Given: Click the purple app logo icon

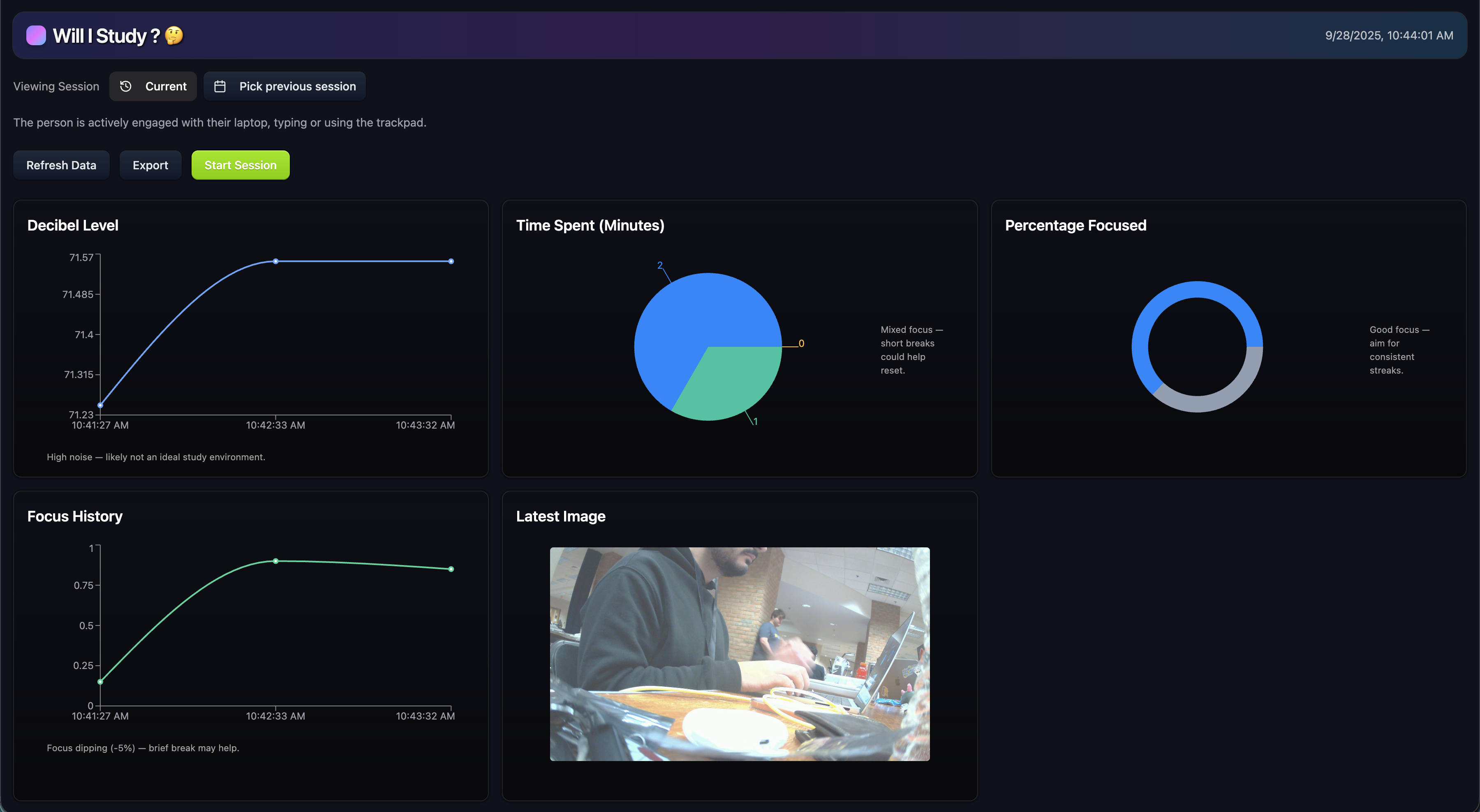Looking at the screenshot, I should [36, 35].
